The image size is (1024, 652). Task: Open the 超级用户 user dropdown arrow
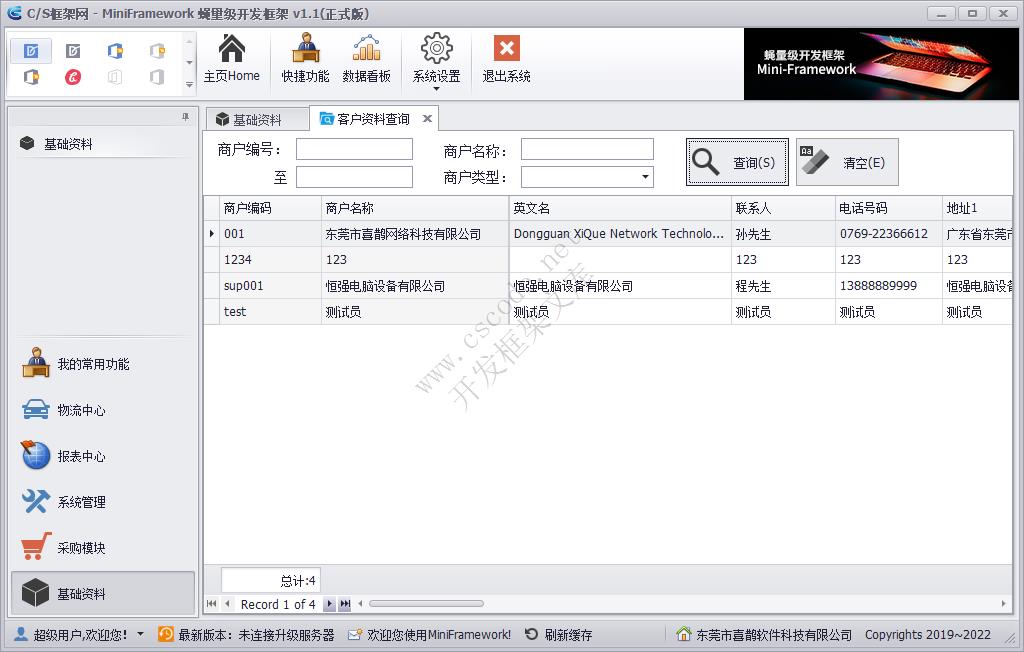tap(140, 634)
